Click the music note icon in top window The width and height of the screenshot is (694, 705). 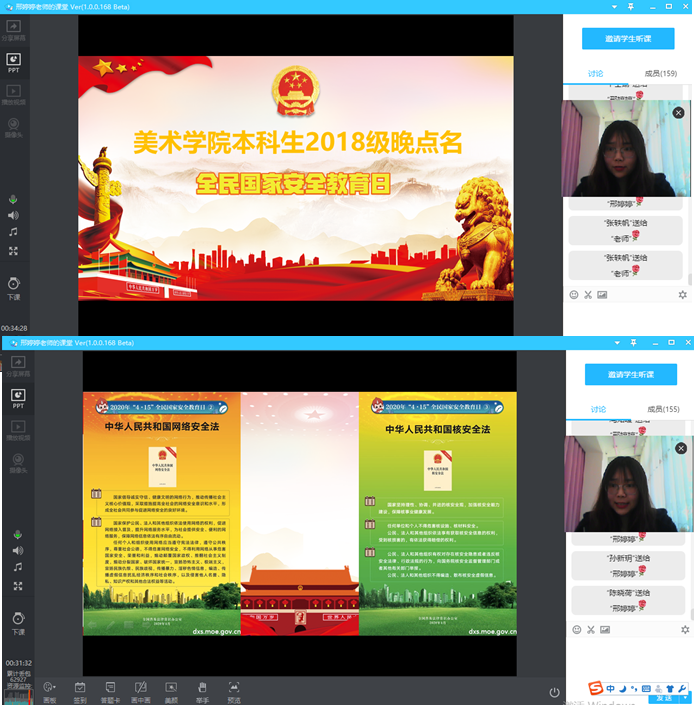[x=14, y=232]
